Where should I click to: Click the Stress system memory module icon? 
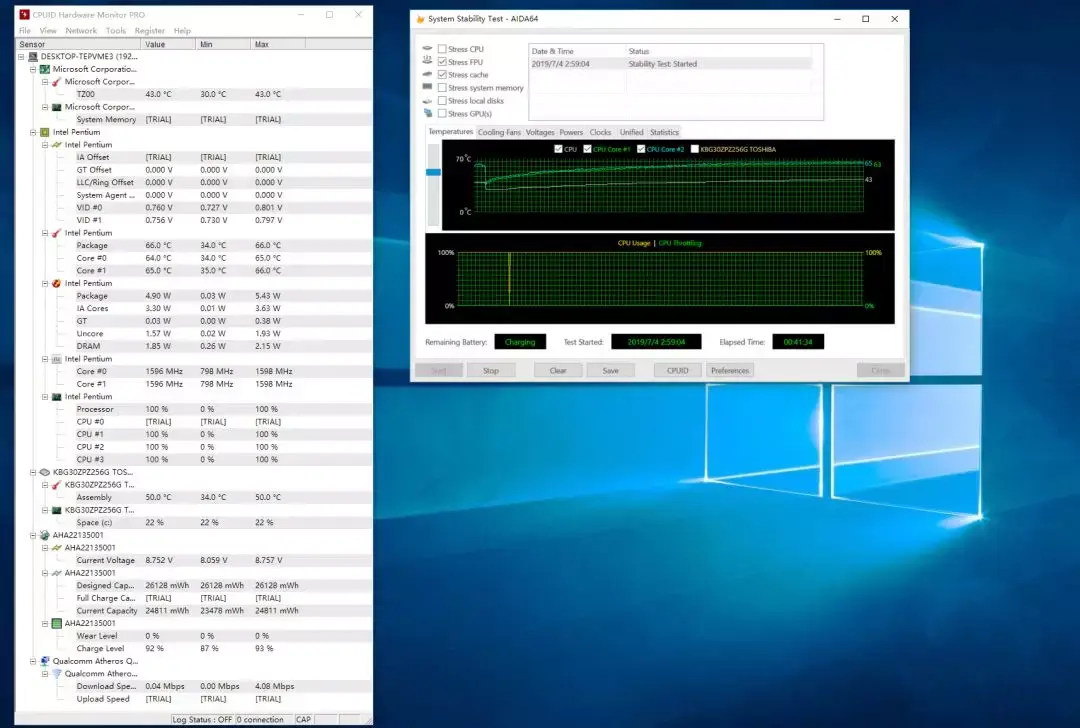pyautogui.click(x=427, y=87)
